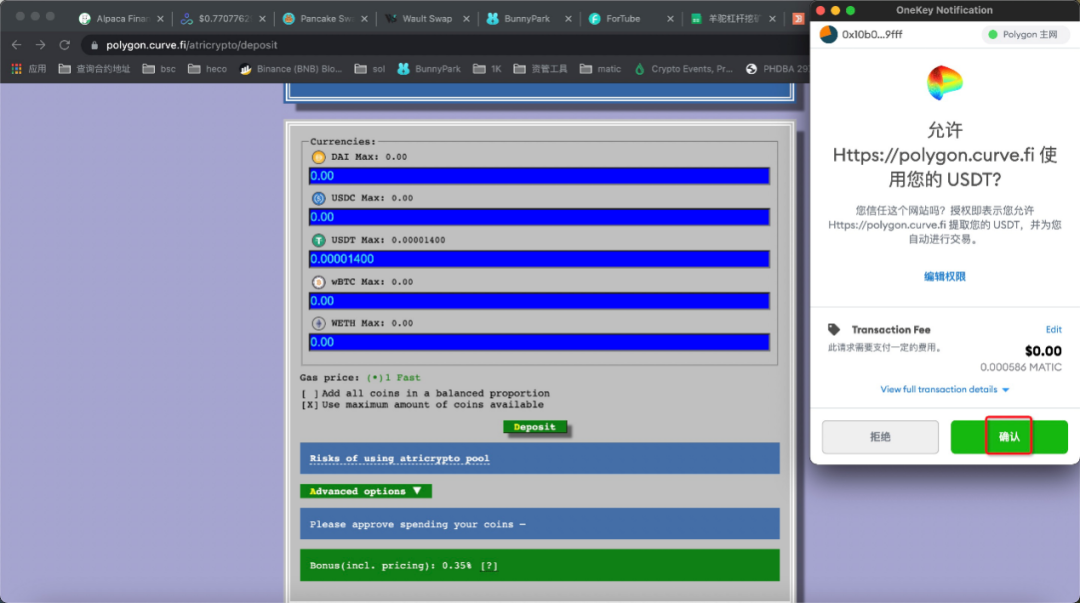Screen dimensions: 1080x603
Task: Open the BunnyPark bookmark
Action: click(429, 69)
